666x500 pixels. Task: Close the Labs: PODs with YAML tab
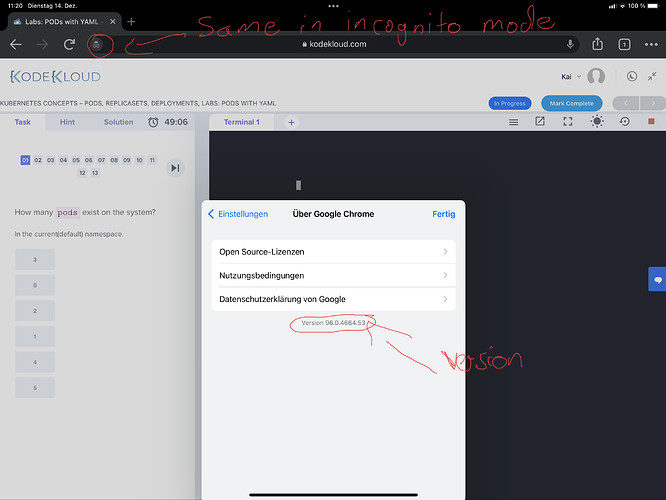click(x=113, y=22)
